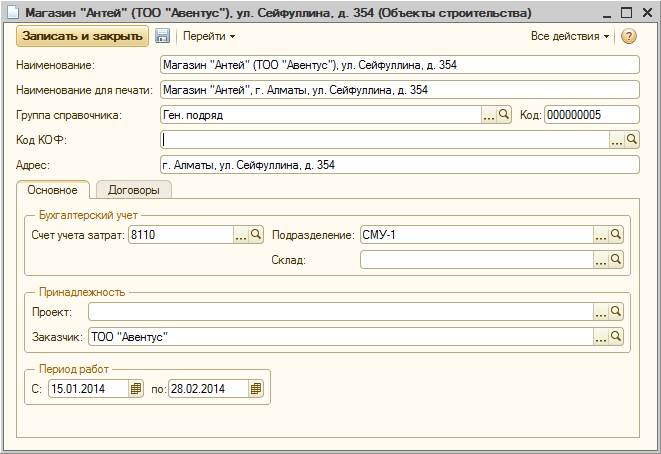Open the Все действия menu
The image size is (661, 454).
tap(570, 36)
